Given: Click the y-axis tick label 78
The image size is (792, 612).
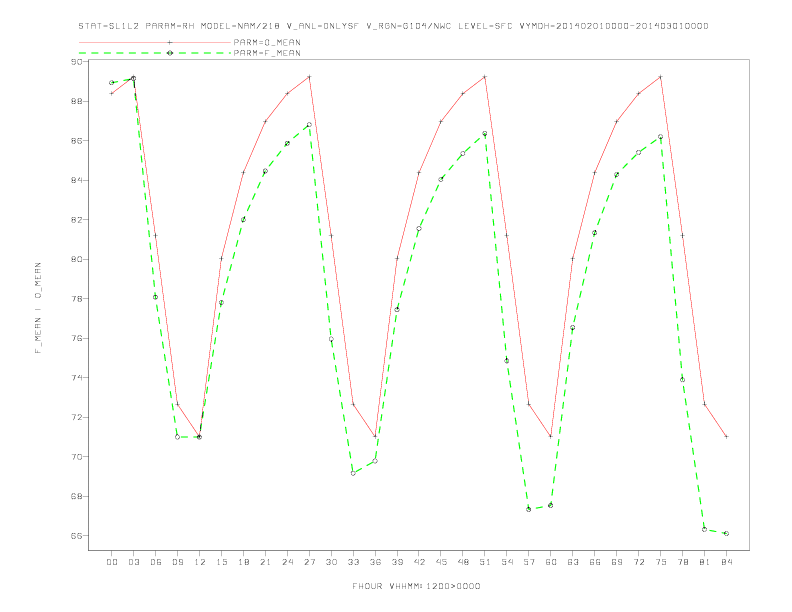Looking at the screenshot, I should 76,299.
